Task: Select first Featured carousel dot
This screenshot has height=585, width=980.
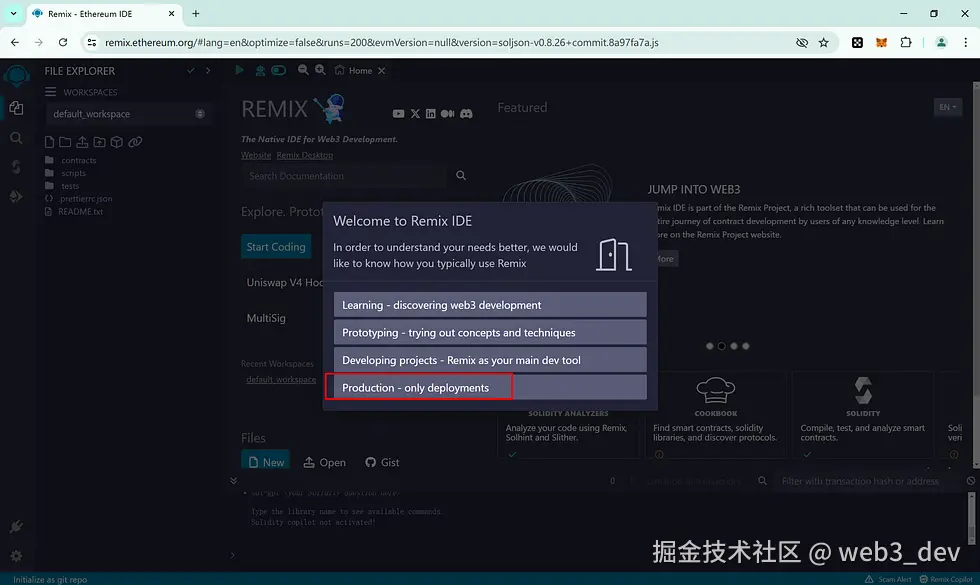Action: pos(709,346)
